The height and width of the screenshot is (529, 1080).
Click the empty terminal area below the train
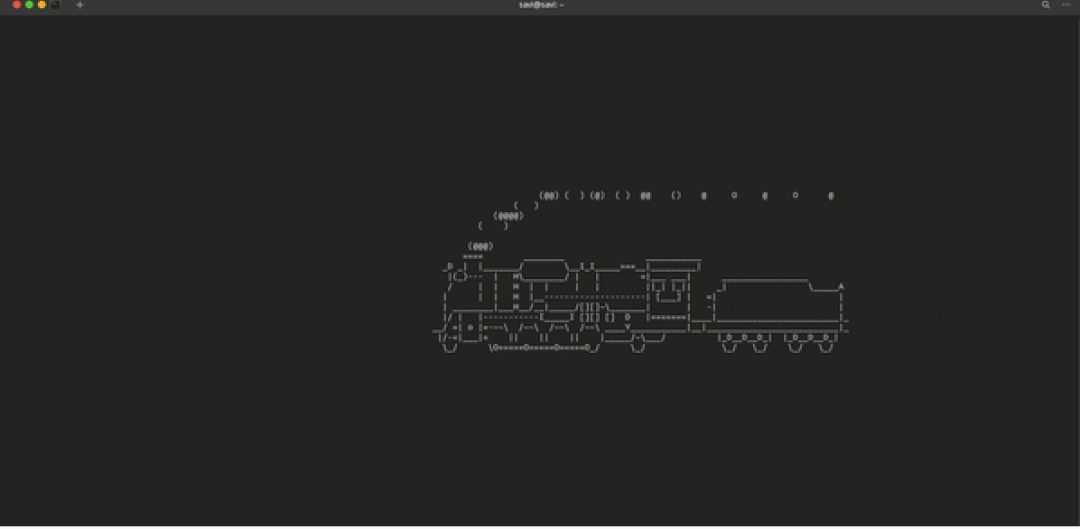coord(540,440)
